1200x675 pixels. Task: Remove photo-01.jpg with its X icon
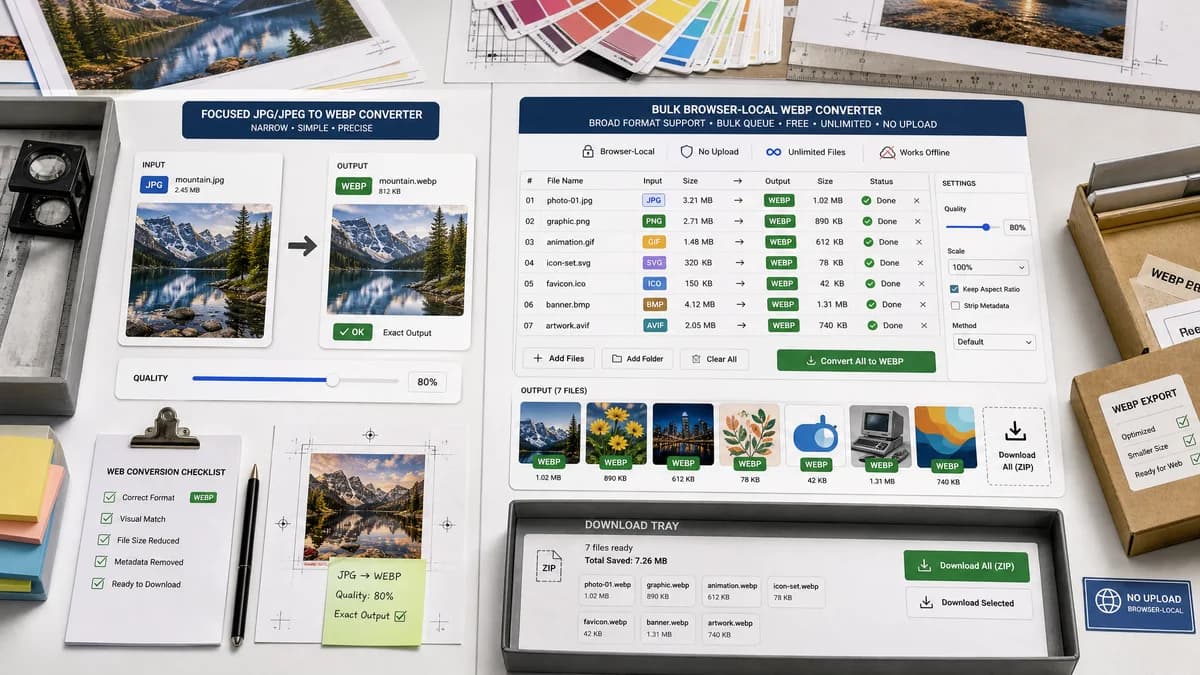[x=916, y=201]
